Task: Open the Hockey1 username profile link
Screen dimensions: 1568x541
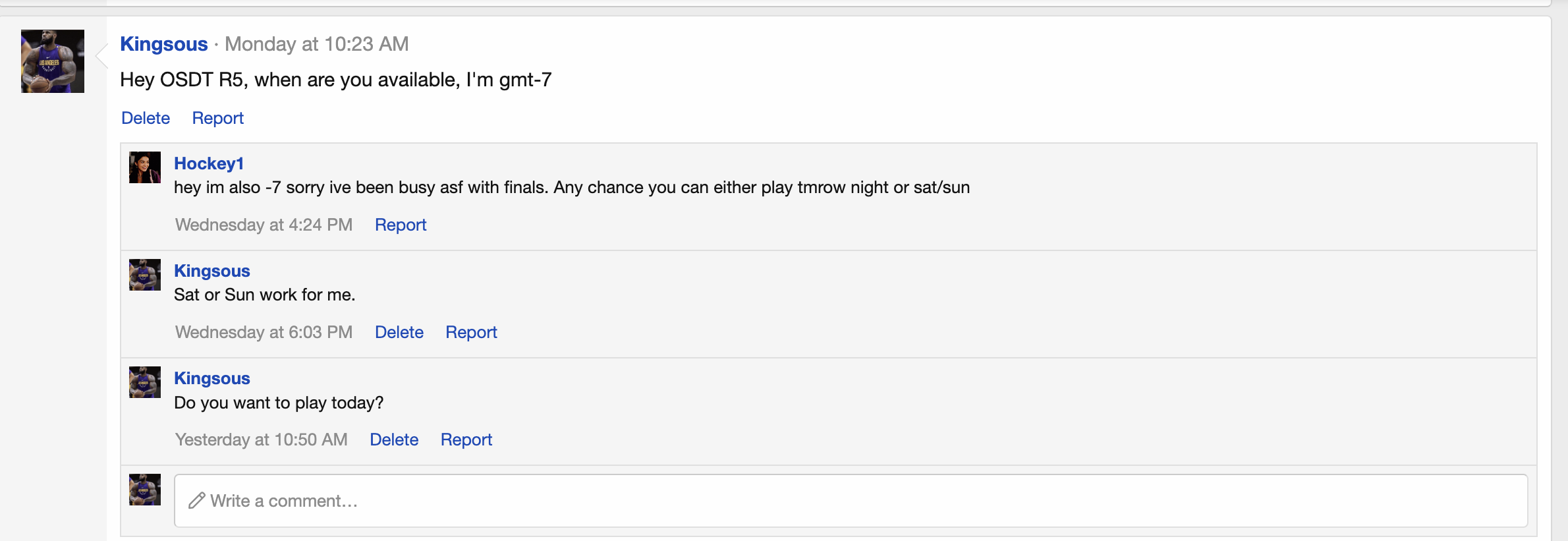Action: click(209, 163)
